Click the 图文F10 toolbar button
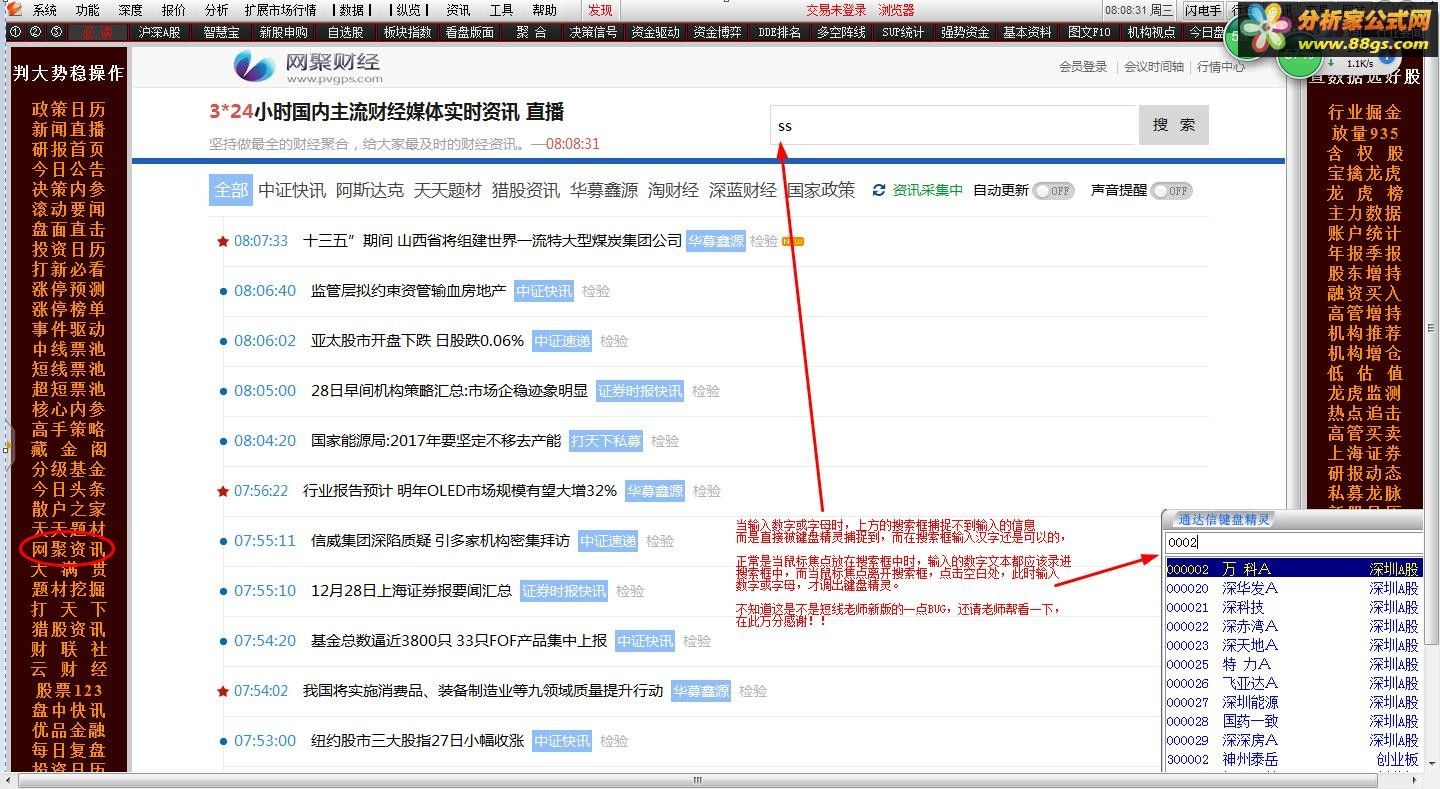1440x789 pixels. click(x=1089, y=32)
